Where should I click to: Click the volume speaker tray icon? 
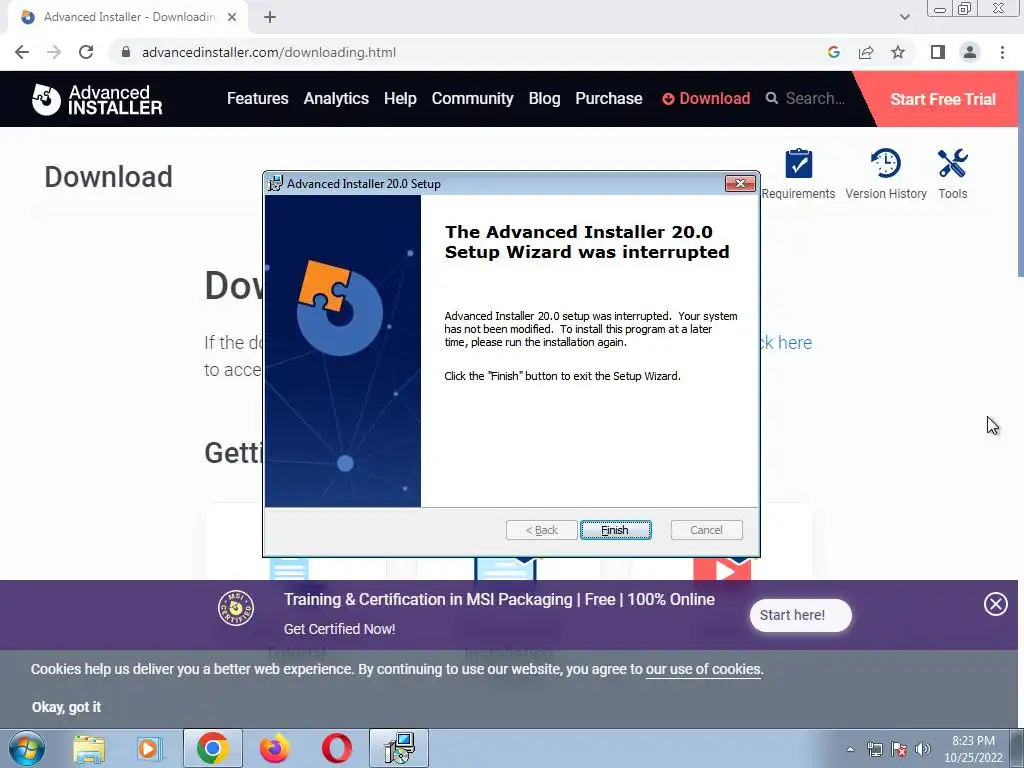coord(923,749)
